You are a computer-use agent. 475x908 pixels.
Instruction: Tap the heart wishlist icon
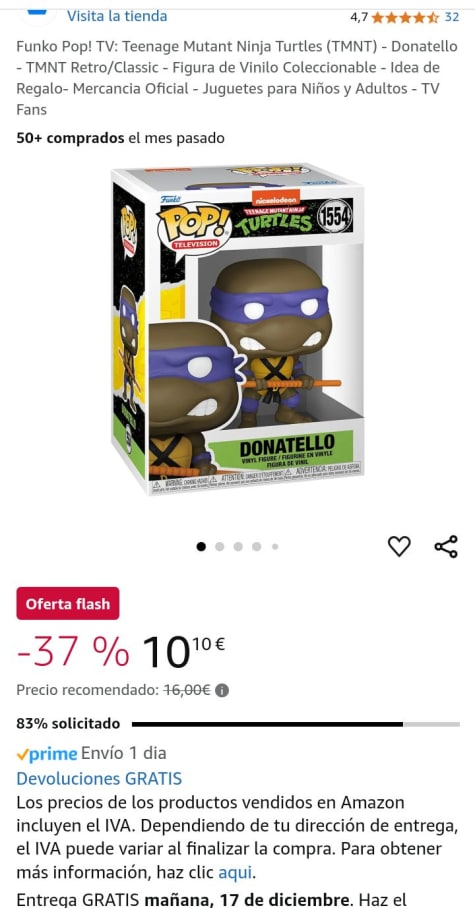tap(399, 546)
